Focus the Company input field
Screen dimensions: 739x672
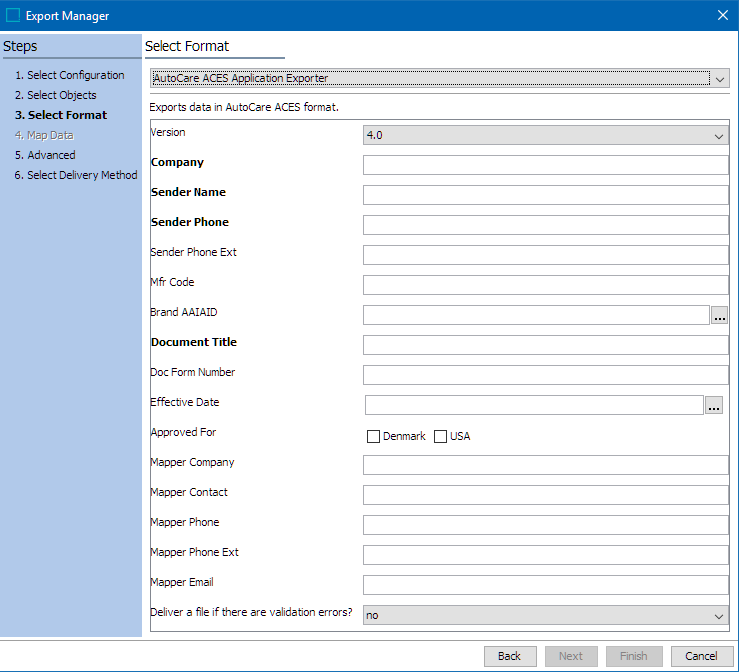point(546,165)
